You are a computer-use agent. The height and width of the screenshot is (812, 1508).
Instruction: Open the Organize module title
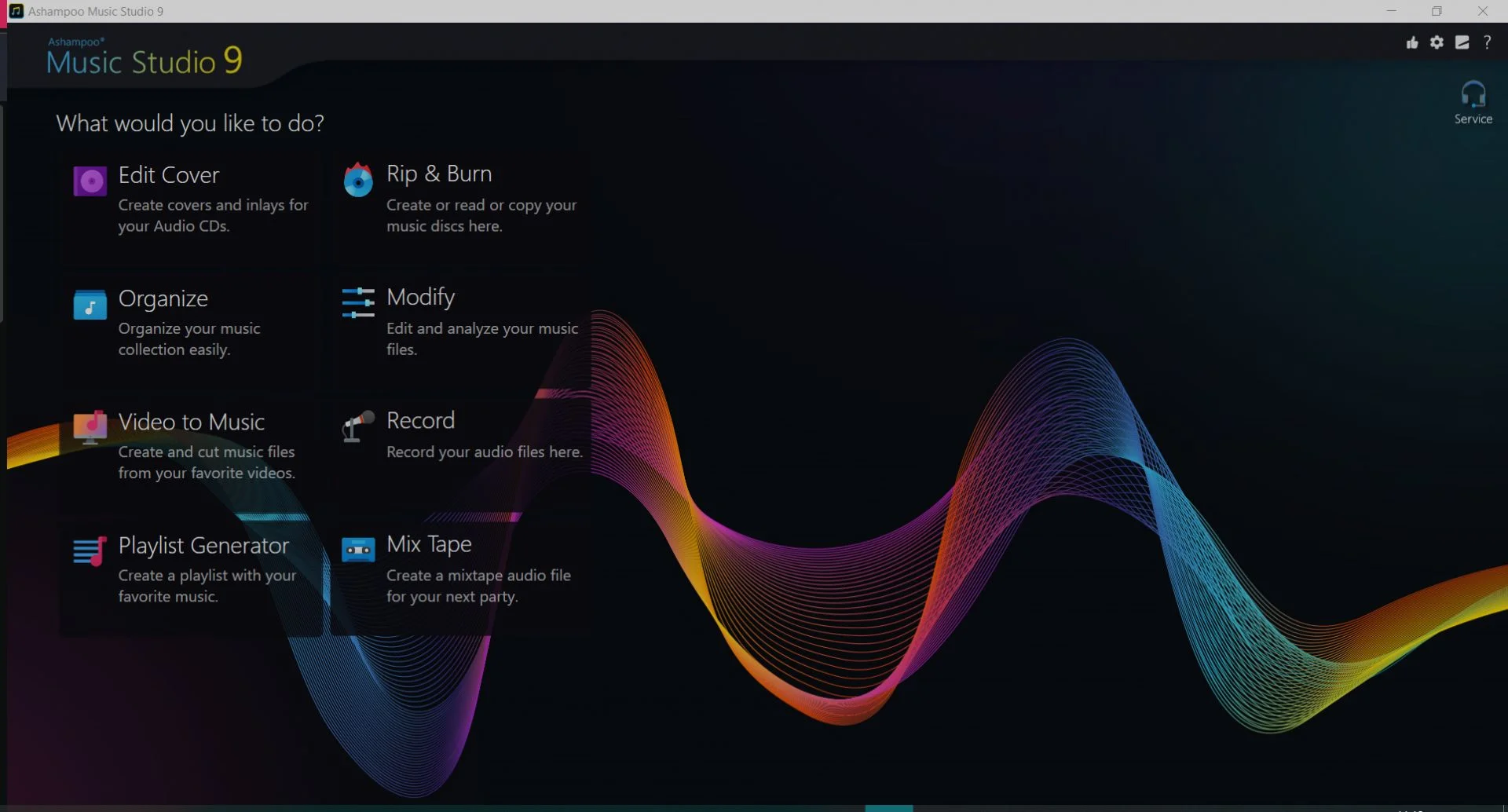point(163,298)
